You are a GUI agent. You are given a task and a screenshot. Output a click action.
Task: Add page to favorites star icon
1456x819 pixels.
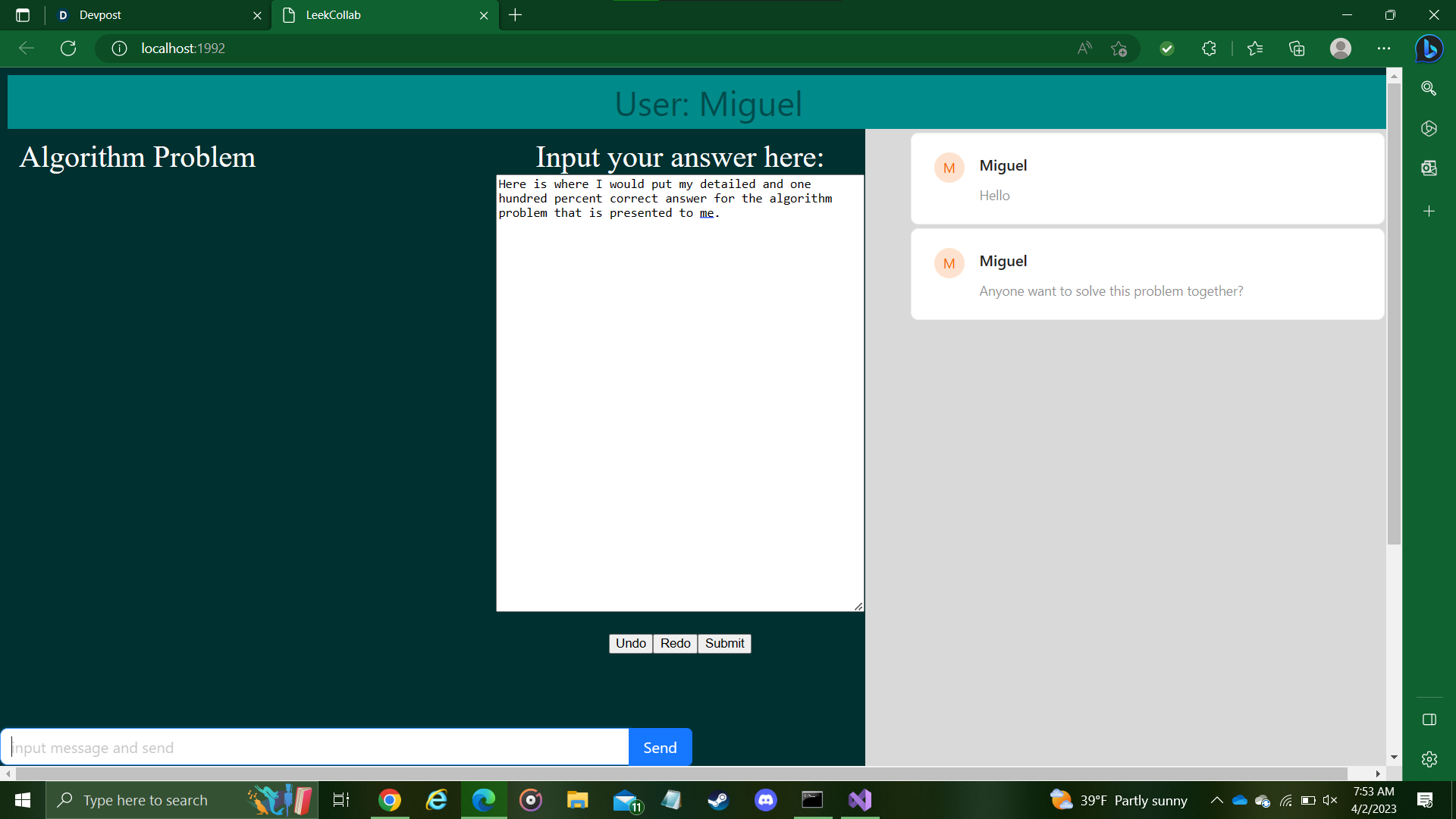tap(1119, 49)
